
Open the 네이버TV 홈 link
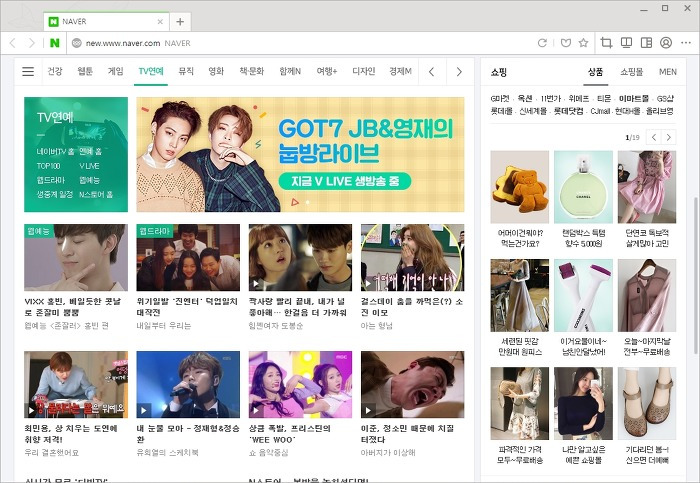tap(55, 151)
